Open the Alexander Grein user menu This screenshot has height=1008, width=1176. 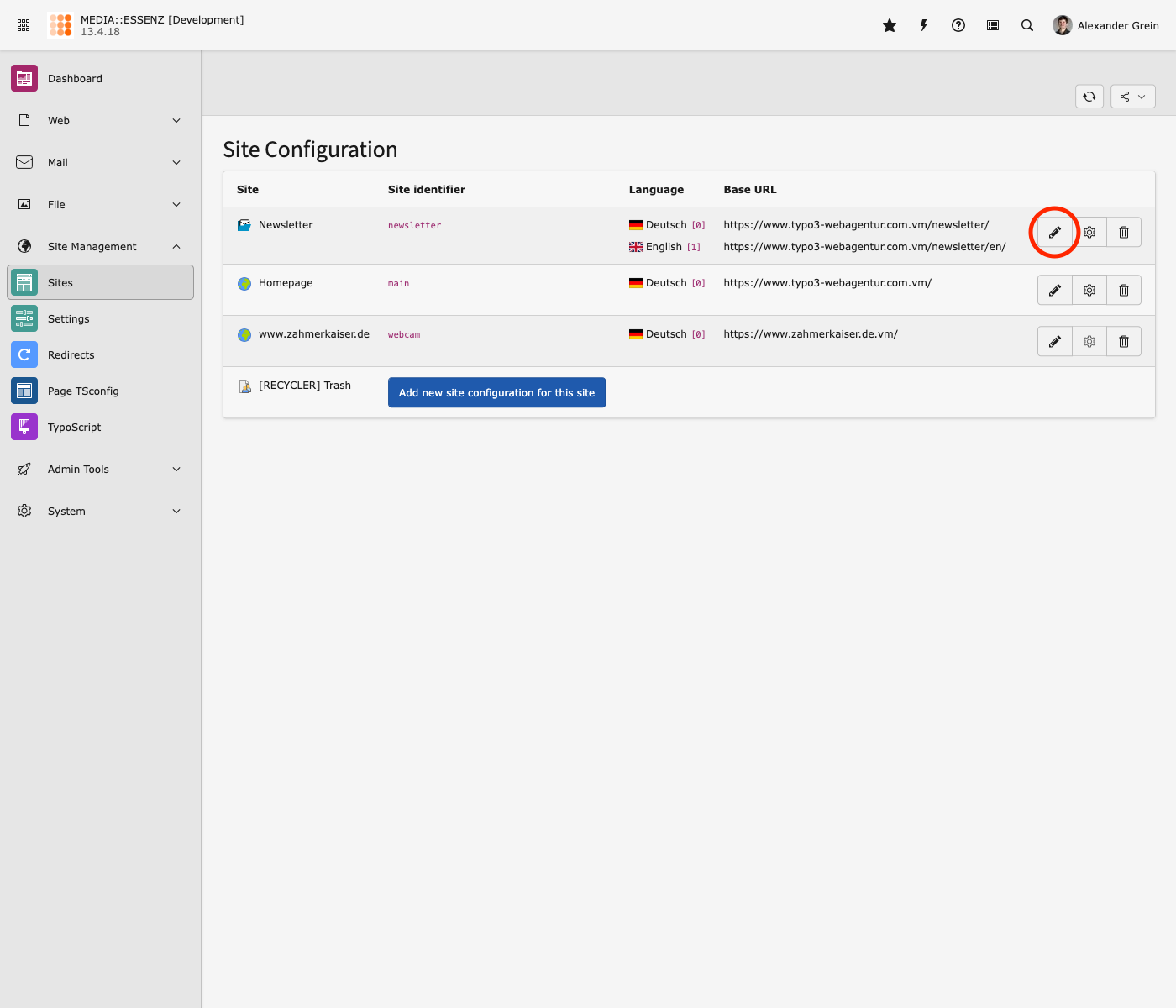pyautogui.click(x=1106, y=26)
